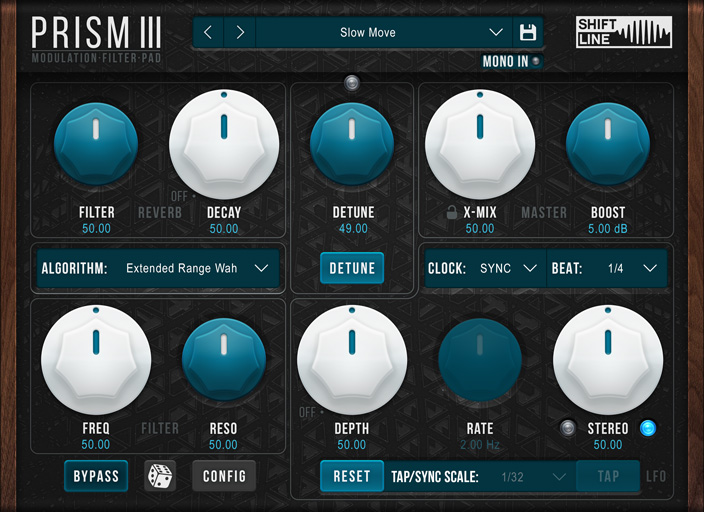This screenshot has height=512, width=704.
Task: Click the Shift Line logo
Action: click(624, 32)
